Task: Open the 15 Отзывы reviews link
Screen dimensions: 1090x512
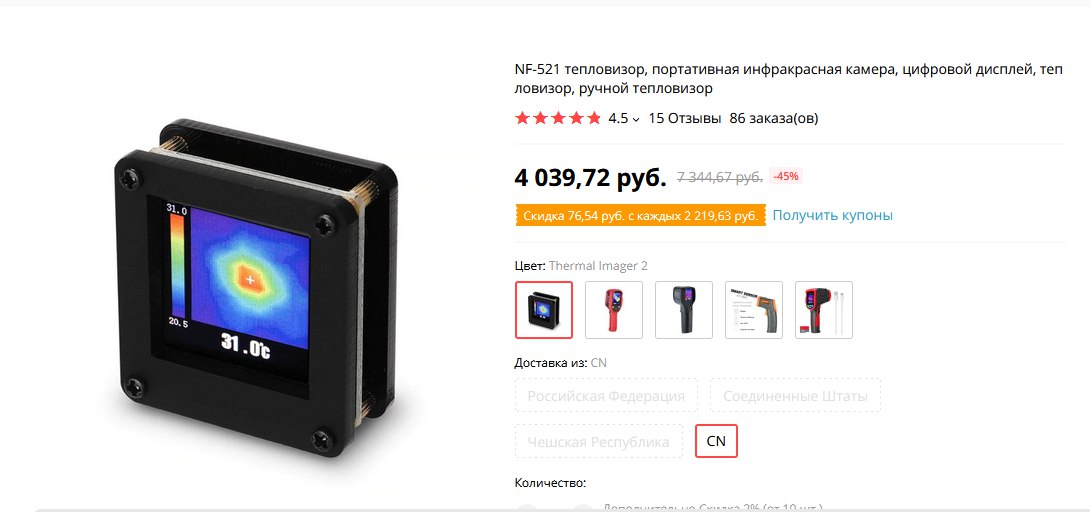Action: (x=685, y=118)
